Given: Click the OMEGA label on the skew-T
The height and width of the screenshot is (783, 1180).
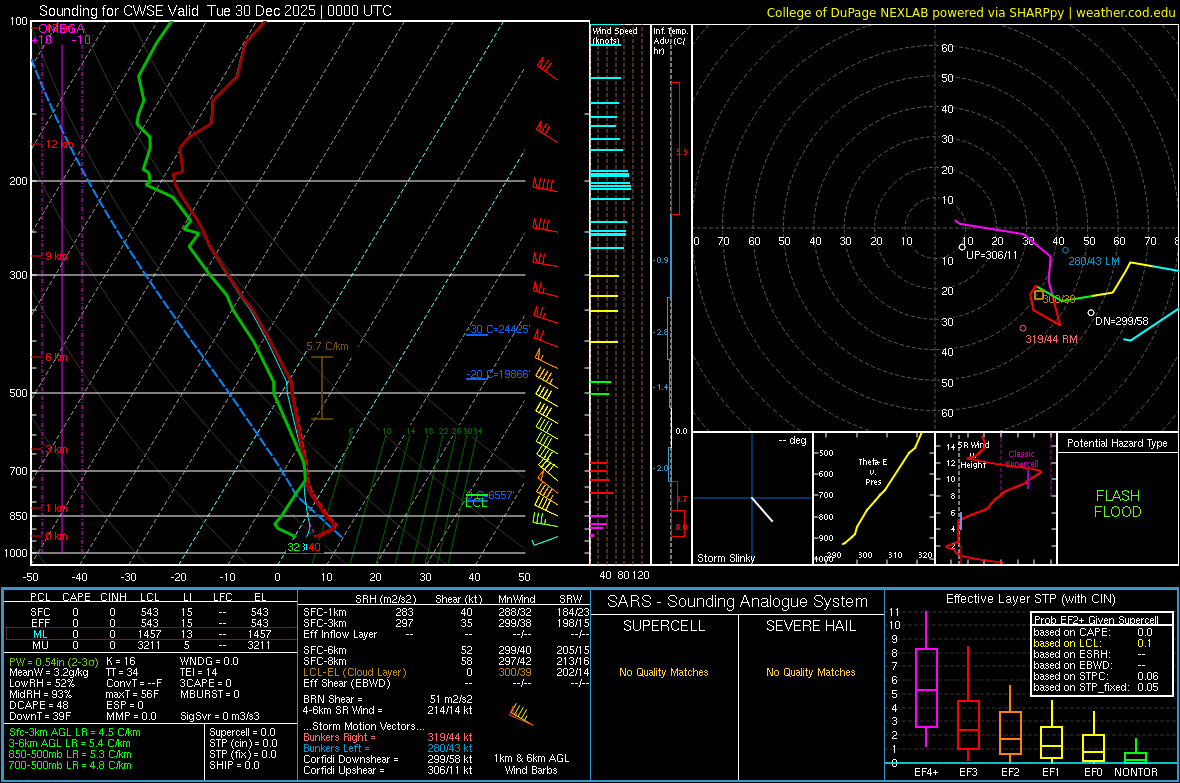Looking at the screenshot, I should pos(62,29).
